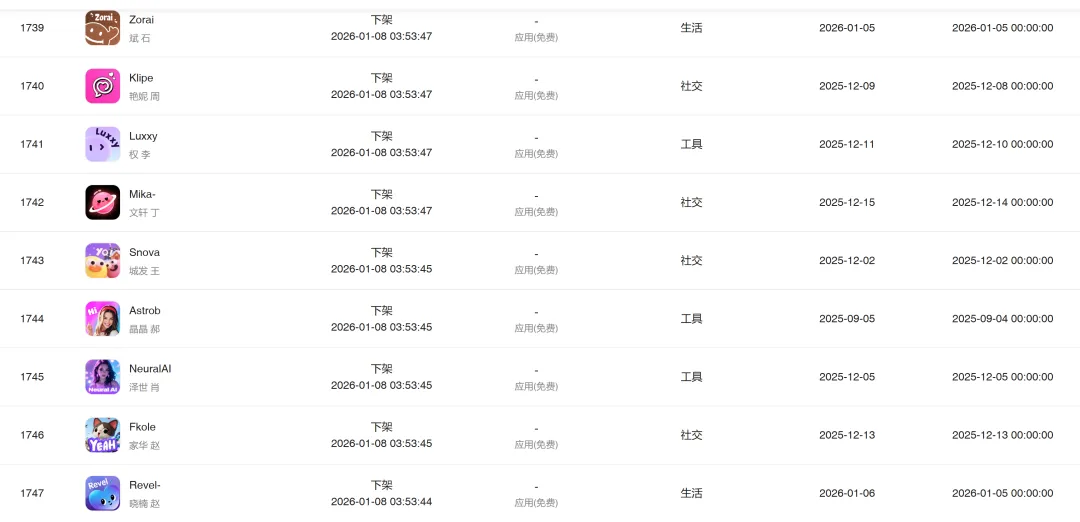Click the 社交 category in Snova row
Image resolution: width=1080 pixels, height=522 pixels.
click(x=692, y=260)
